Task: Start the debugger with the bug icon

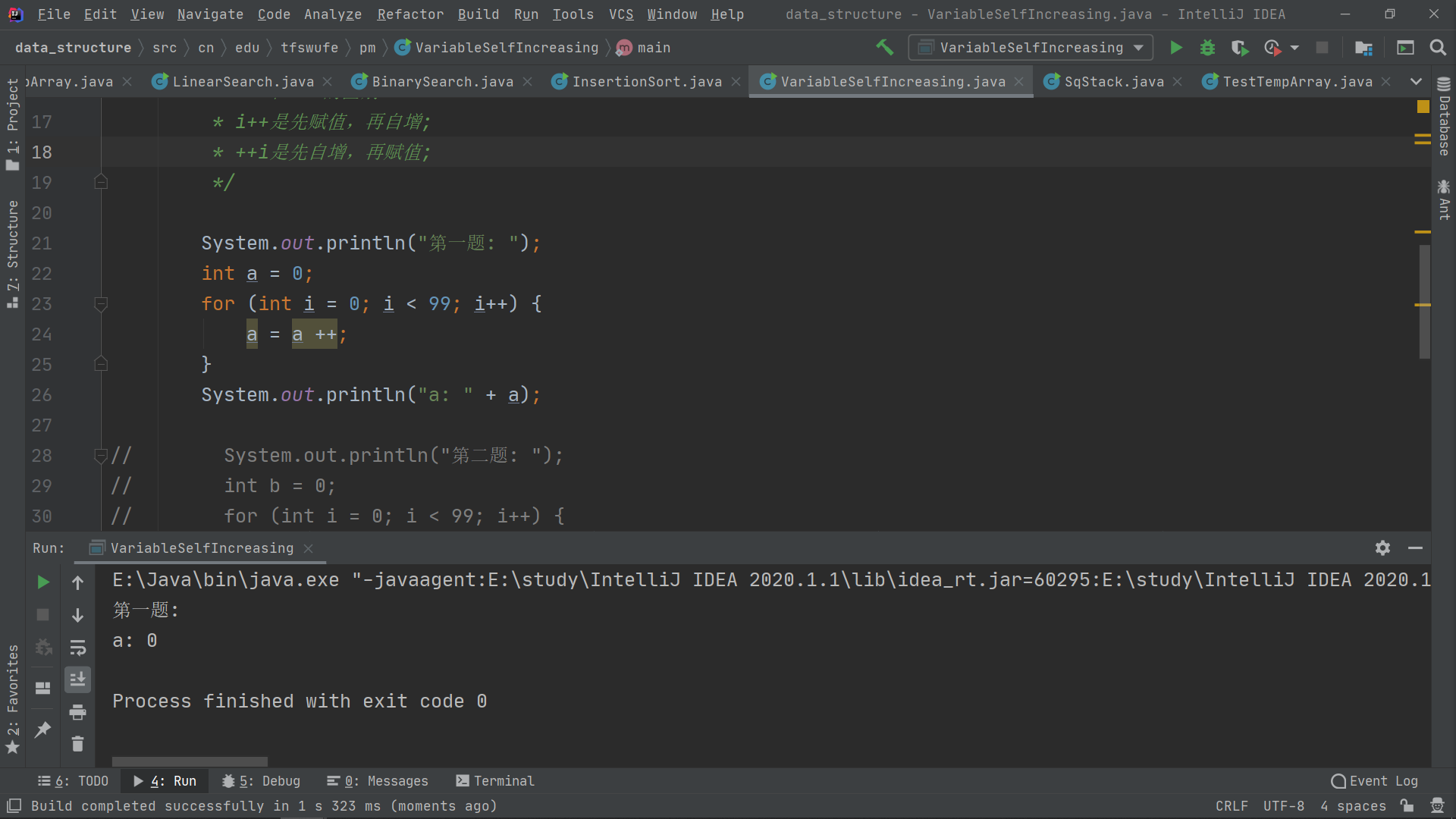Action: pyautogui.click(x=1207, y=48)
